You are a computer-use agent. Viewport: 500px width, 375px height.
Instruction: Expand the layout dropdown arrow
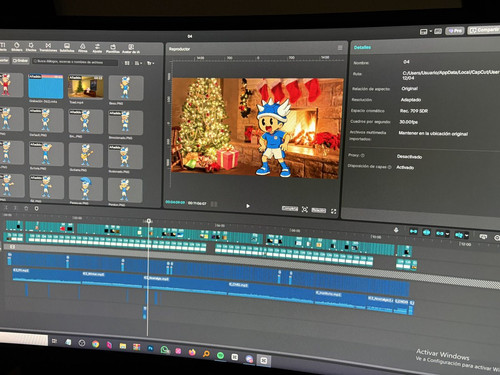(x=431, y=31)
